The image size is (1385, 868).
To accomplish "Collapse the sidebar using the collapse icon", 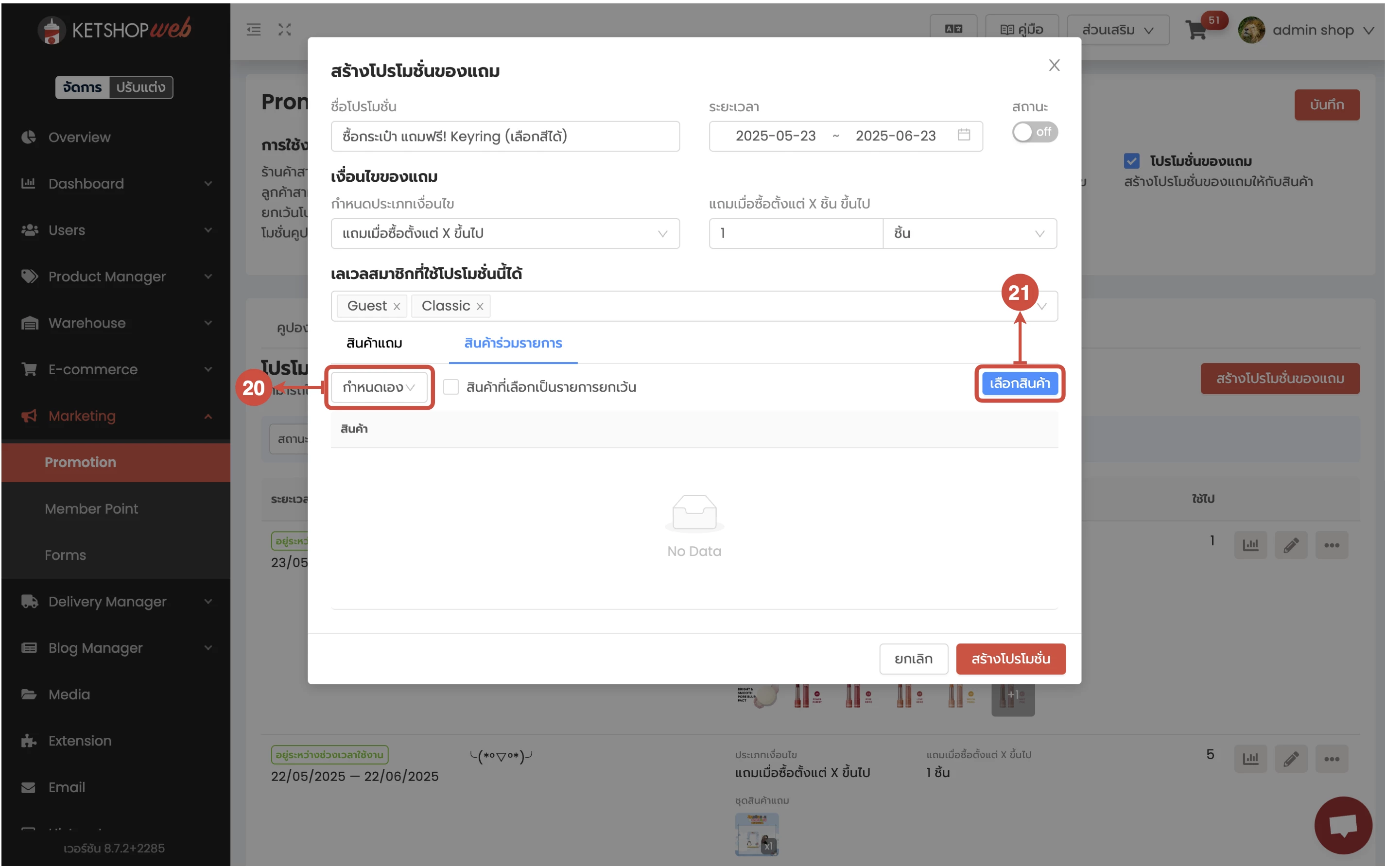I will [x=254, y=29].
